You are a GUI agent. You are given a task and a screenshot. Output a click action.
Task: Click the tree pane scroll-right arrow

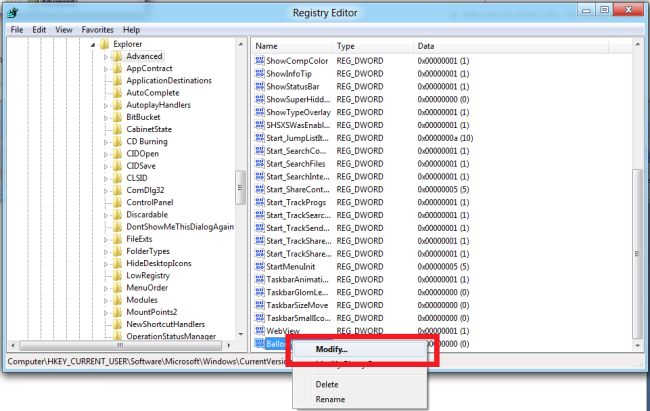[229, 345]
